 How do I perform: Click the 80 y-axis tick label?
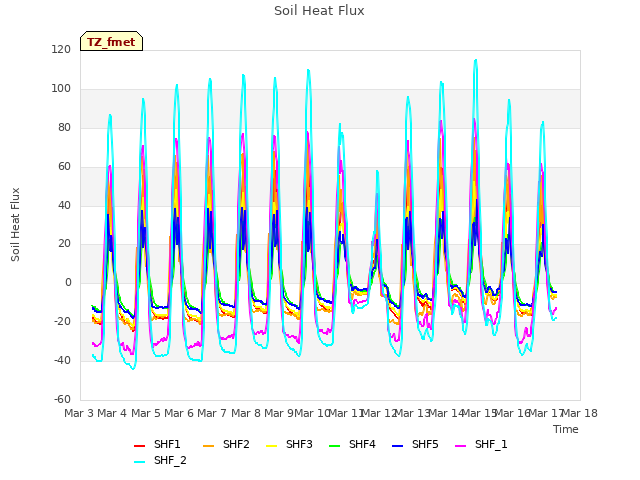point(64,127)
